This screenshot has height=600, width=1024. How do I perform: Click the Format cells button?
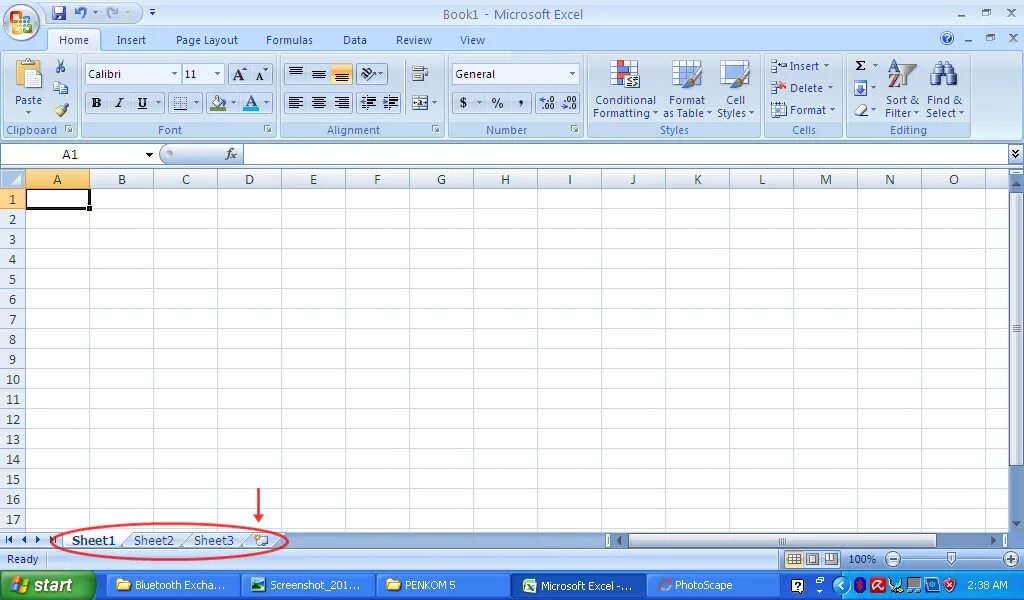[x=803, y=110]
